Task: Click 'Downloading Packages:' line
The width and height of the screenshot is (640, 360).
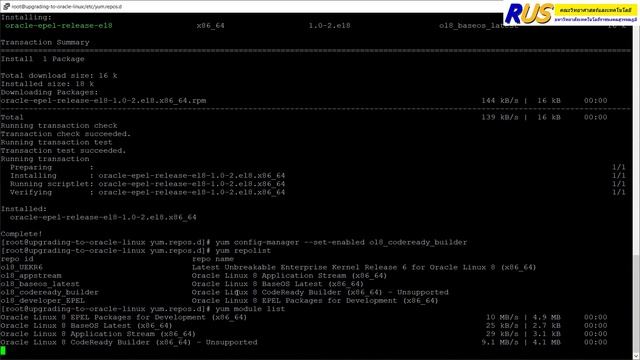Action: 49,93
